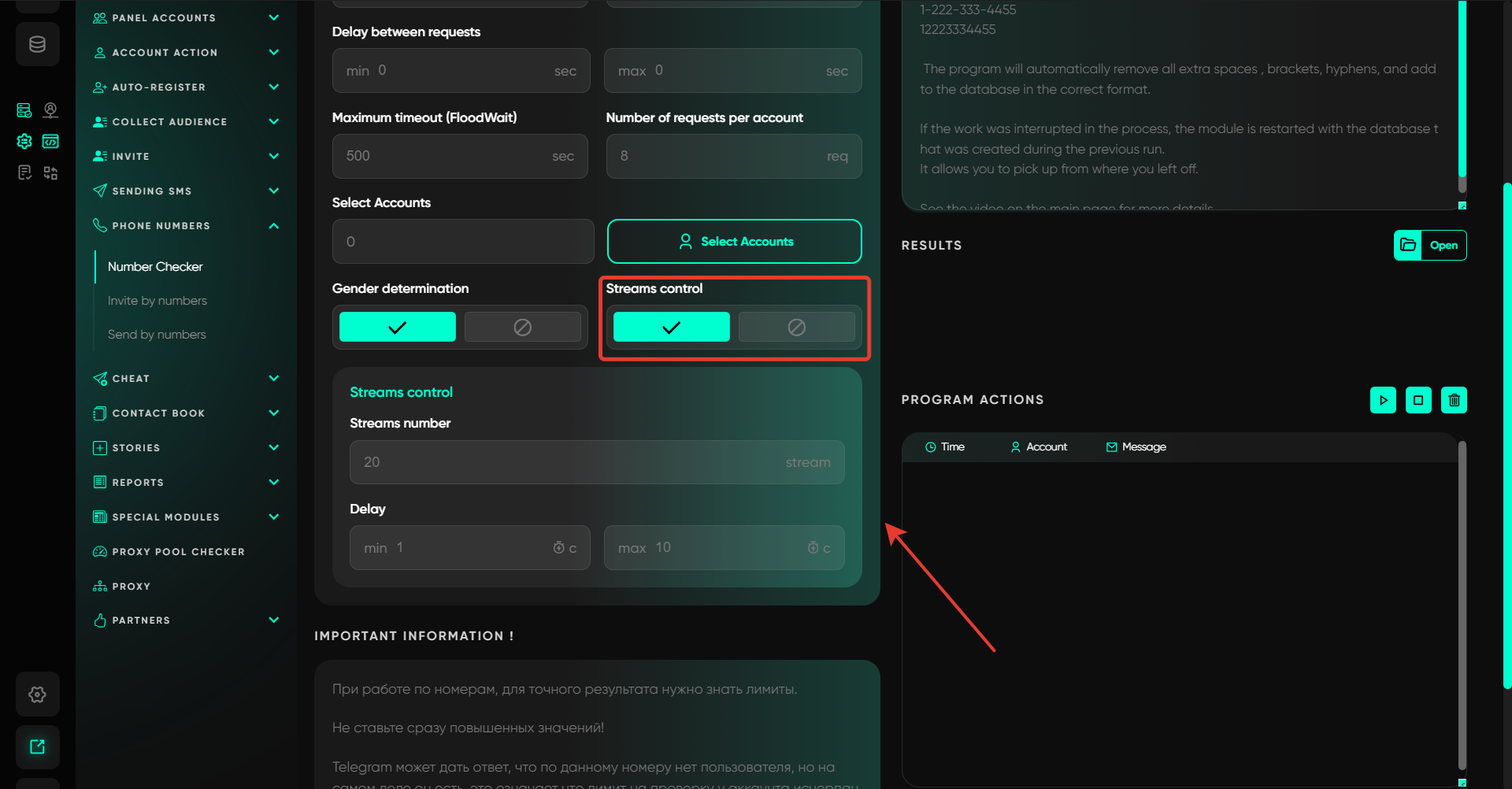Open the settings gear in left rail
The width and height of the screenshot is (1512, 789).
point(37,695)
